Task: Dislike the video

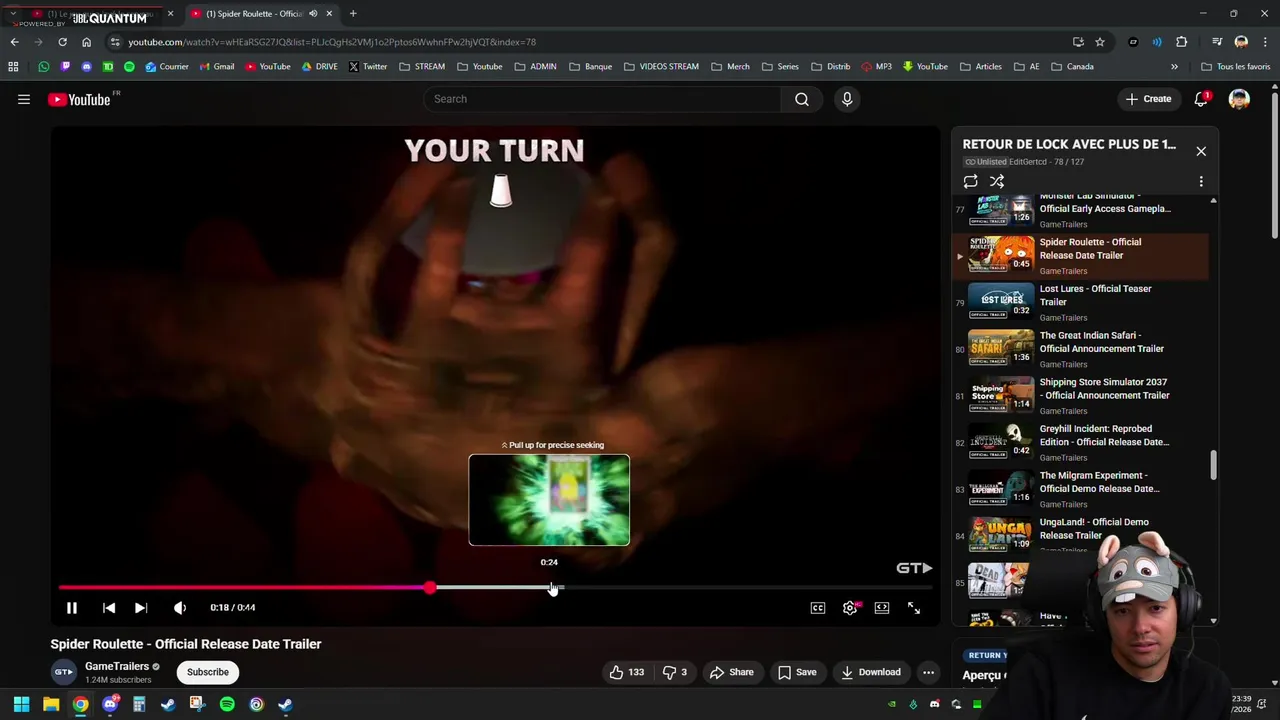Action: [675, 672]
